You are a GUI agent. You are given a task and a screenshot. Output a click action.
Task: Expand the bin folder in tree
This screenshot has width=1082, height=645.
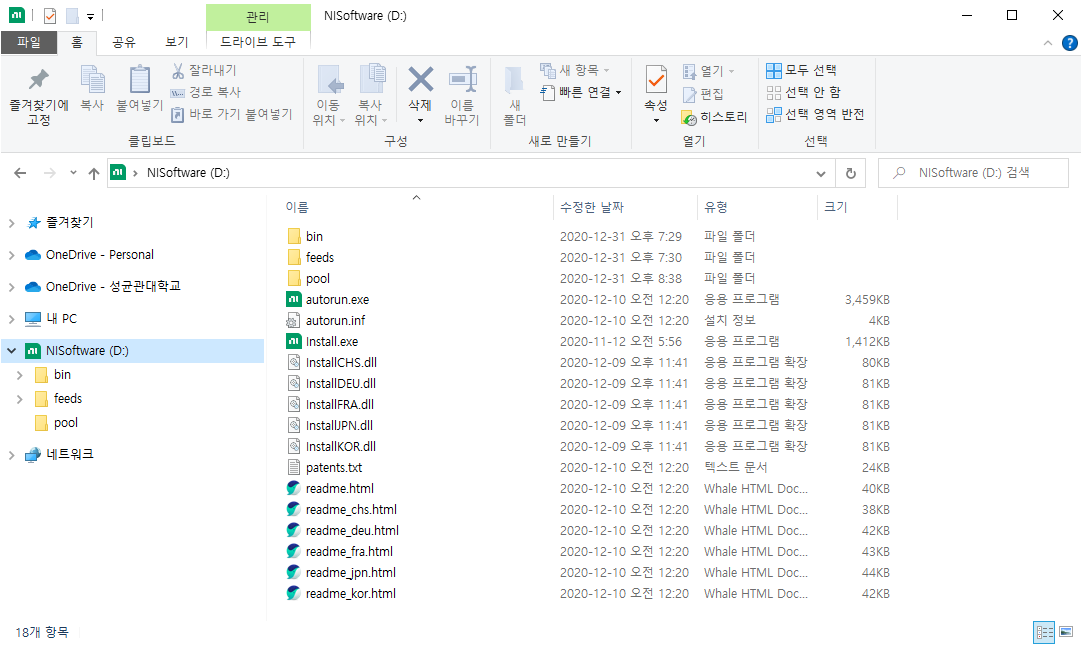[x=20, y=375]
